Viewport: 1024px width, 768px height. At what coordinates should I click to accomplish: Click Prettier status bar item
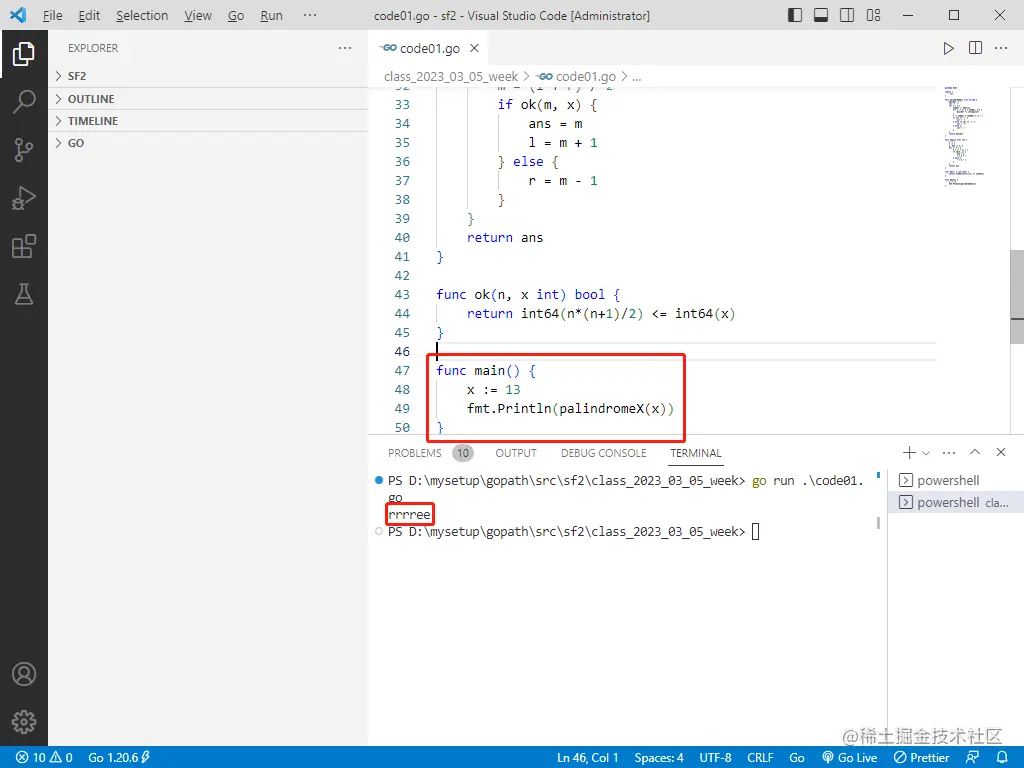tap(921, 758)
